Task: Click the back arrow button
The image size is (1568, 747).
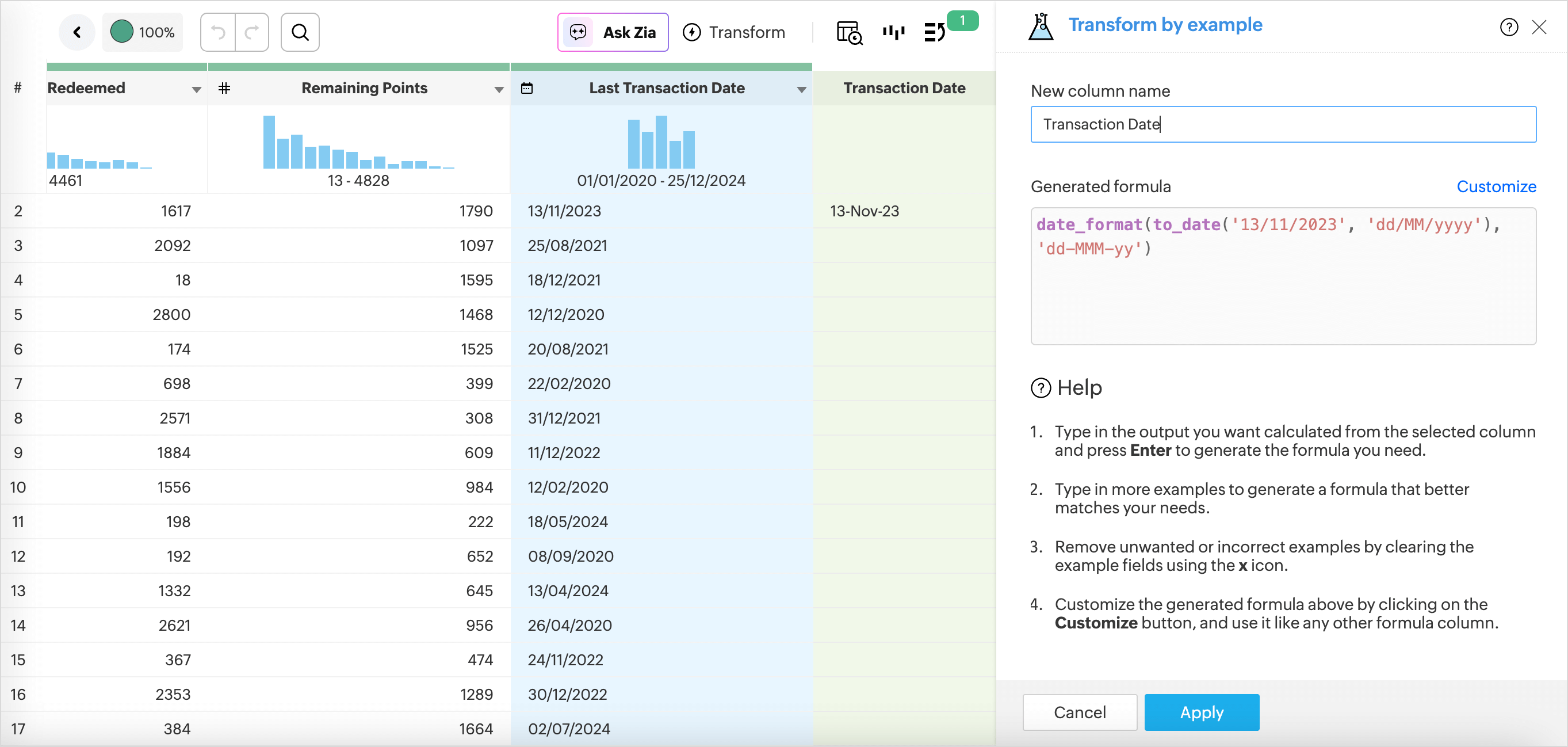Action: (x=77, y=32)
